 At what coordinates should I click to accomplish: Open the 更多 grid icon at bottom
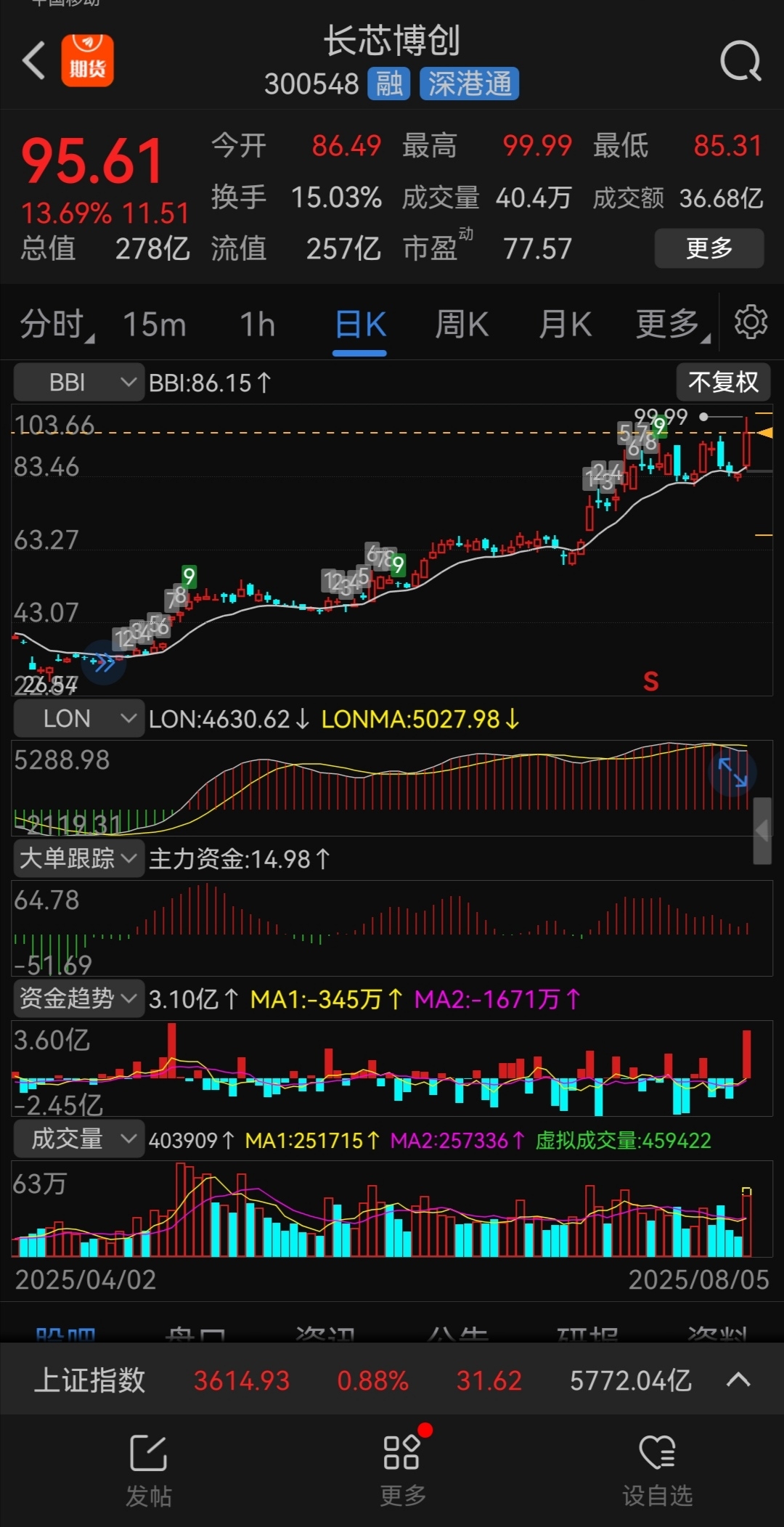click(401, 1452)
